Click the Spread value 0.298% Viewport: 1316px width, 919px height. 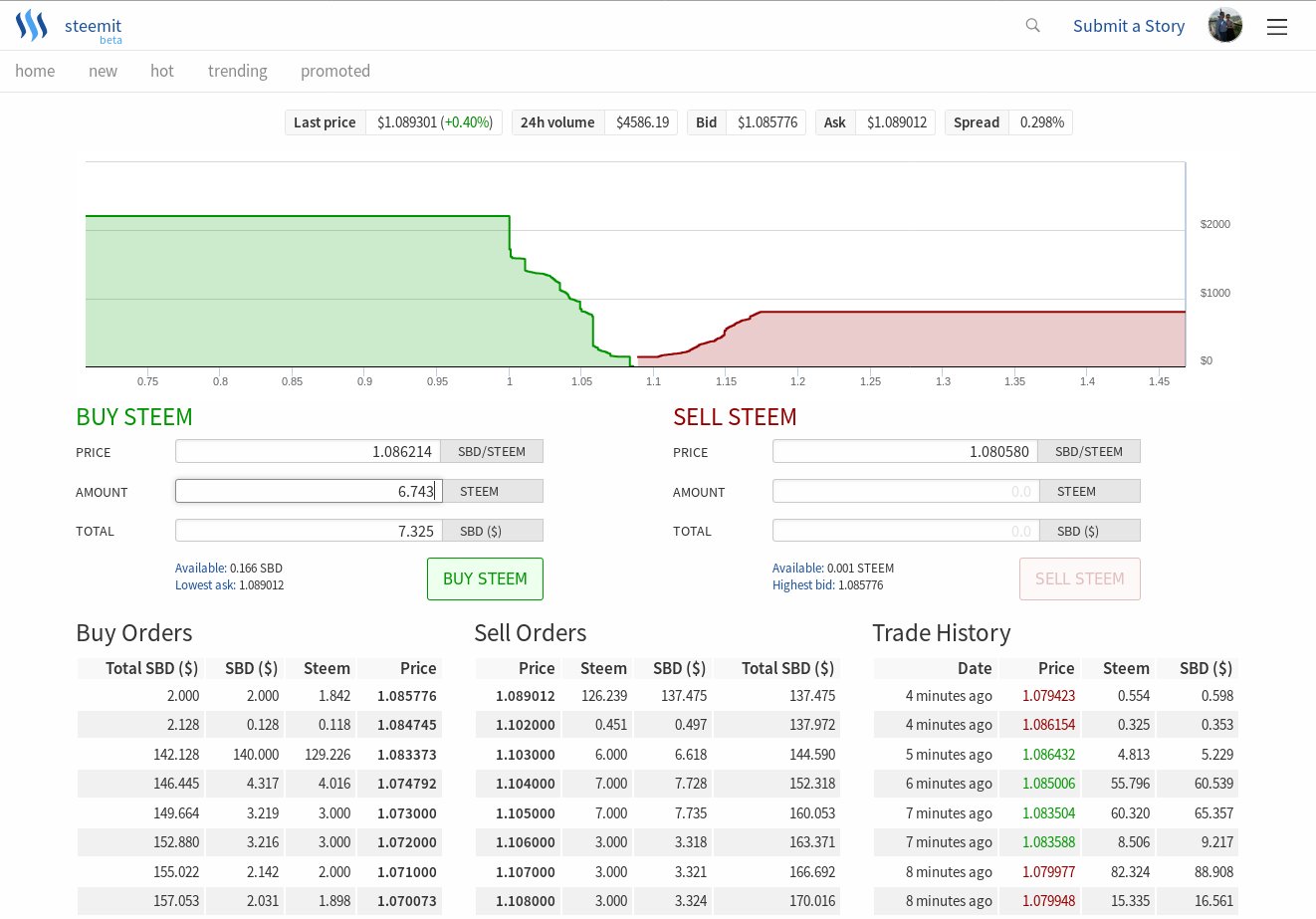coord(1042,122)
